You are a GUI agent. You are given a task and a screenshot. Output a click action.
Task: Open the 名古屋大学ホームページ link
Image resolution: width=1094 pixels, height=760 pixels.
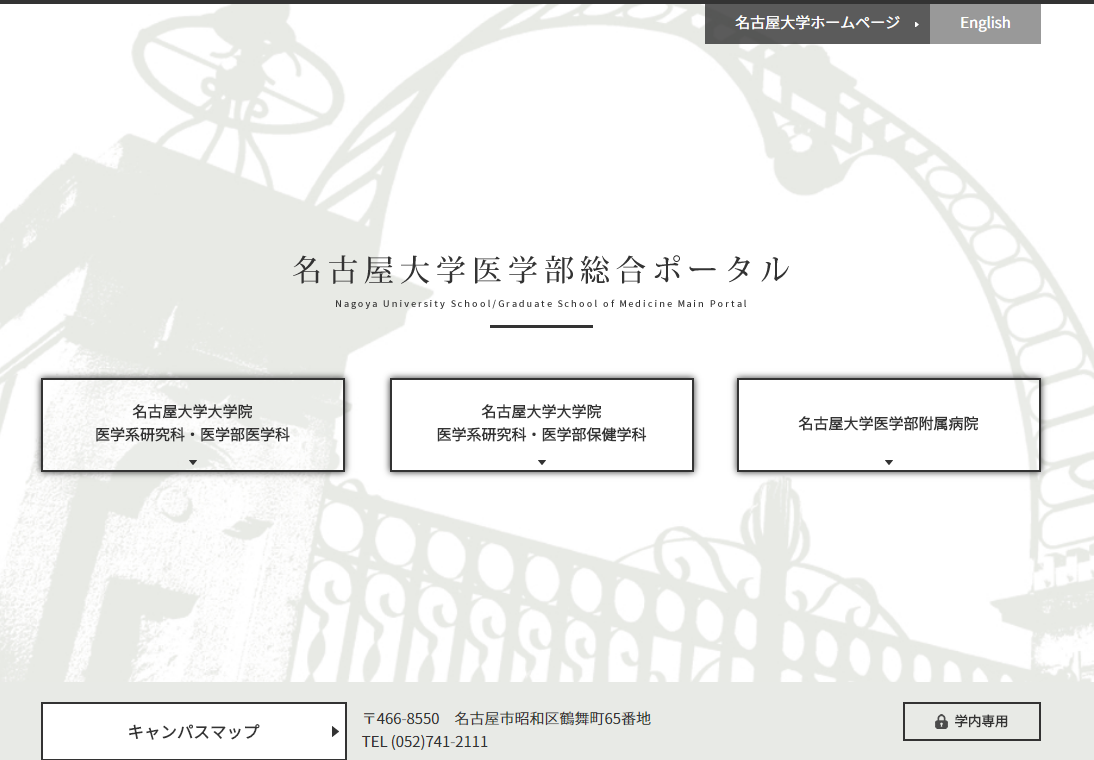click(817, 23)
